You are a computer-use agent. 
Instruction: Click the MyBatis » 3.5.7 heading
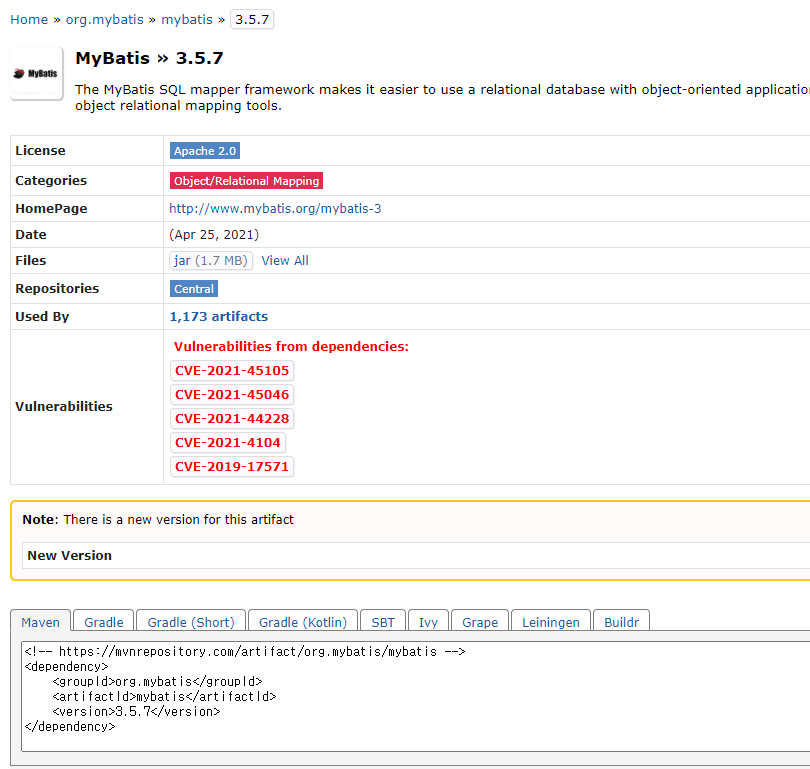(x=149, y=58)
